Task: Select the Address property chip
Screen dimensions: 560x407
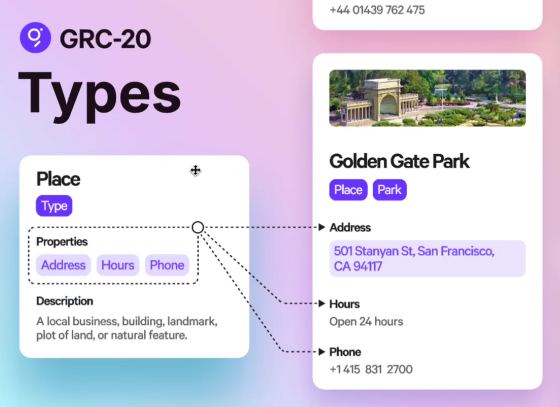Action: (x=63, y=265)
